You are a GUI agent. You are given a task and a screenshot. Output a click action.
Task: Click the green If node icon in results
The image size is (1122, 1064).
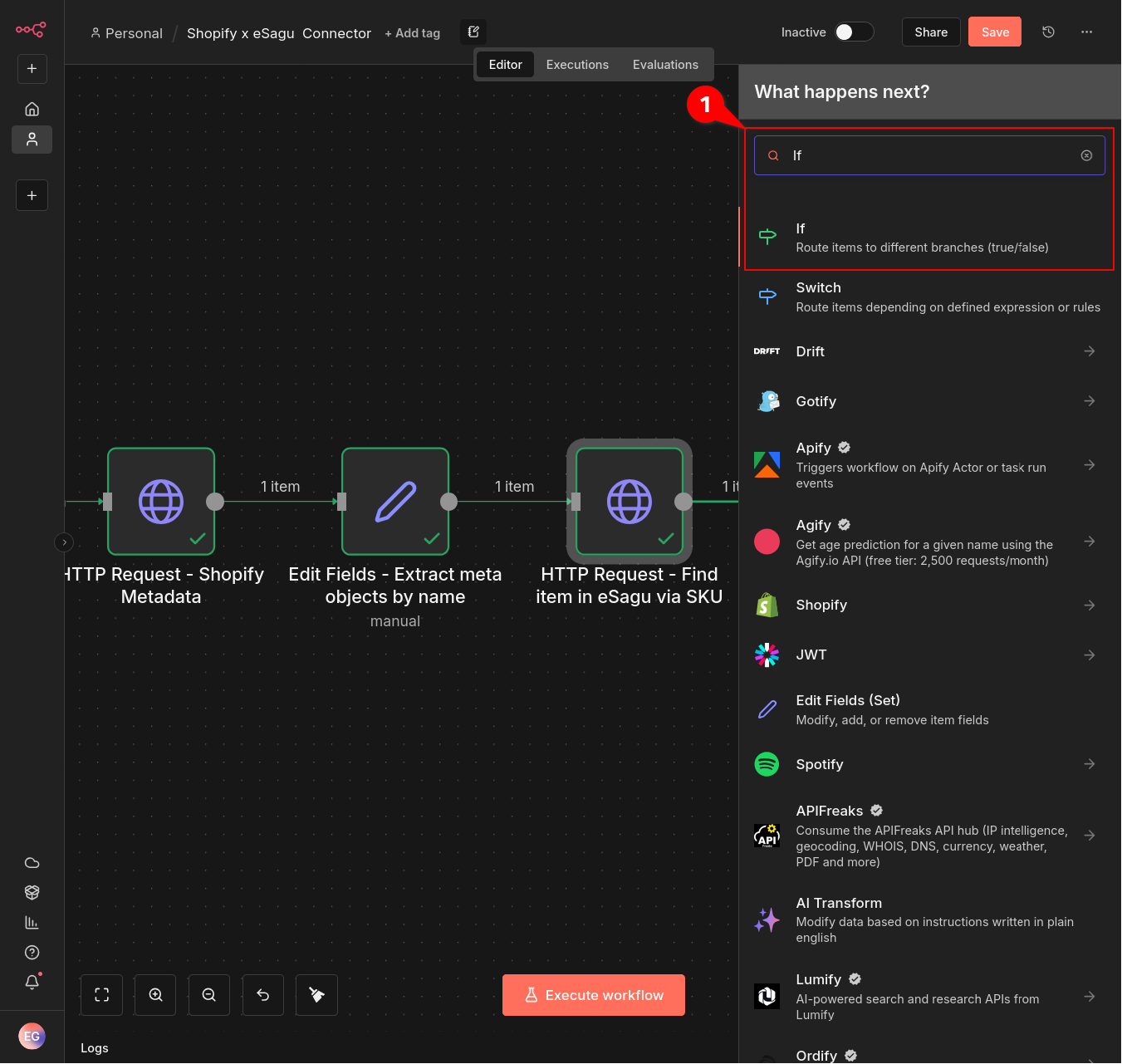(x=767, y=237)
